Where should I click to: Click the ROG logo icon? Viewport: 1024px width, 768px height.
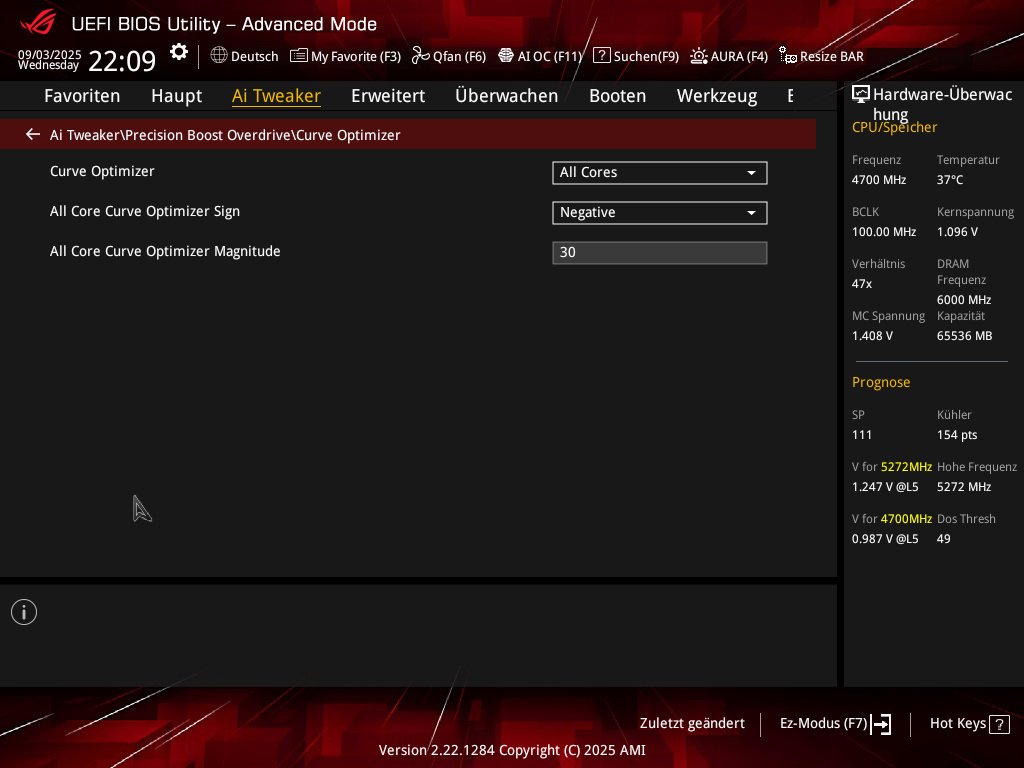pos(38,23)
